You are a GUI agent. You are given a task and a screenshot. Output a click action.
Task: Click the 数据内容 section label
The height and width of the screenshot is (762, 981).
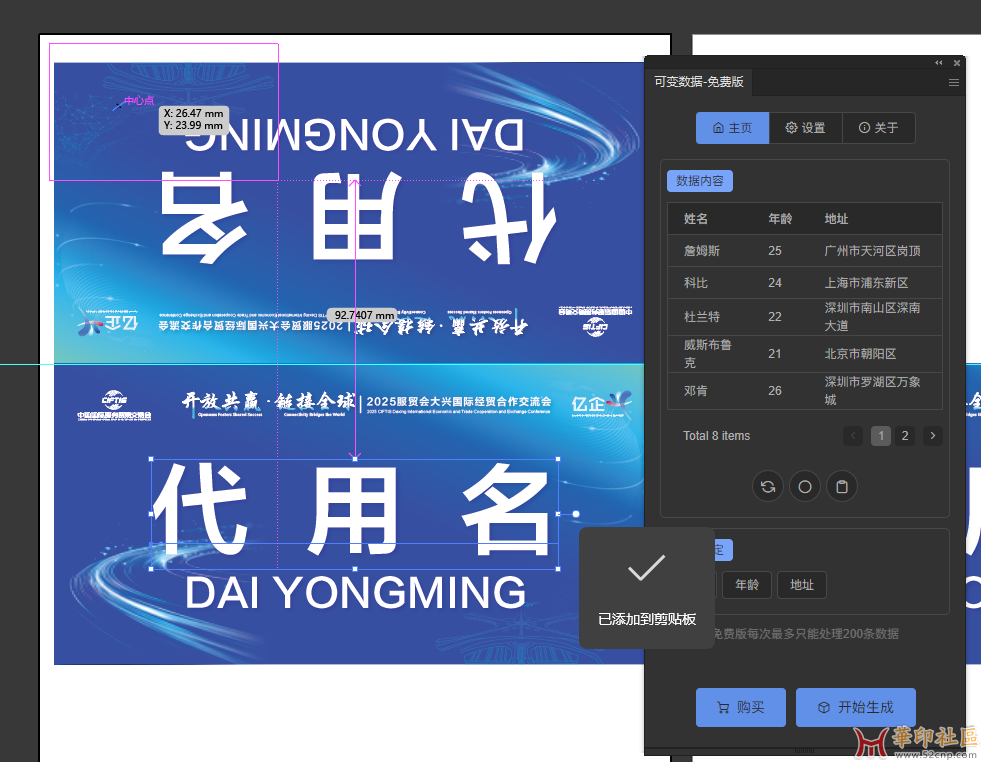[700, 181]
